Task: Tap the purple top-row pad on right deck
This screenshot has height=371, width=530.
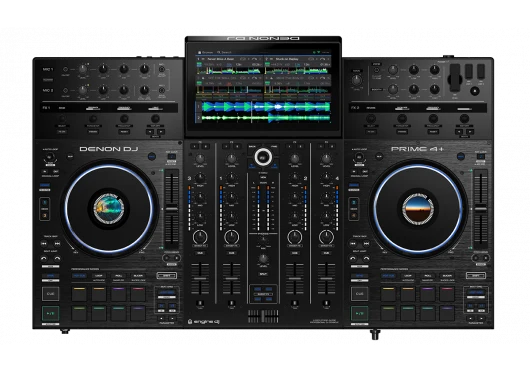Action: tap(428, 294)
